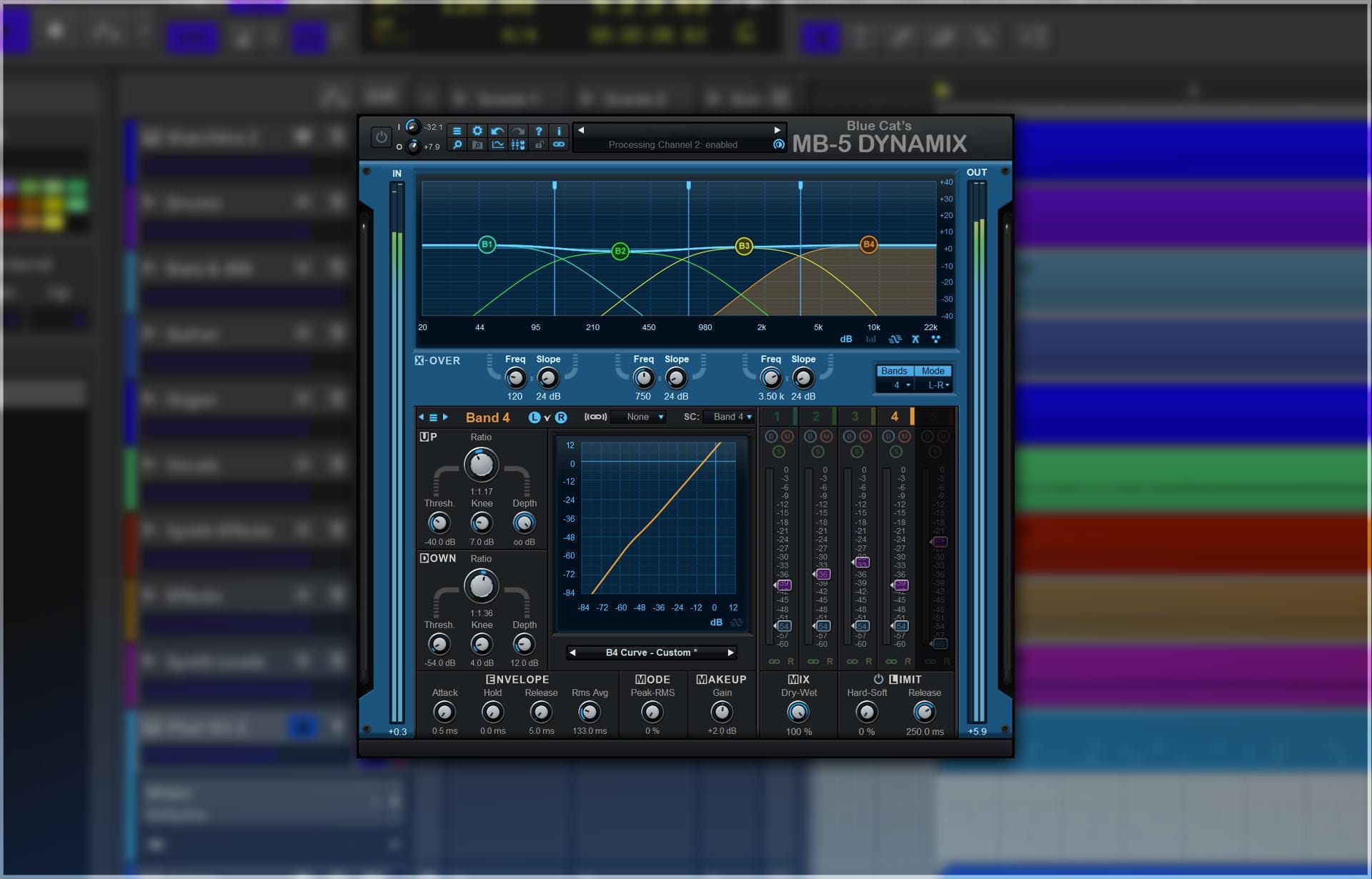Click the Dry-Wet mix knob

pyautogui.click(x=797, y=712)
